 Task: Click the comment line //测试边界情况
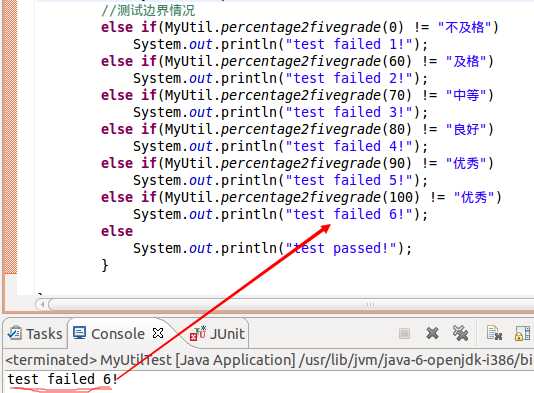(x=148, y=11)
